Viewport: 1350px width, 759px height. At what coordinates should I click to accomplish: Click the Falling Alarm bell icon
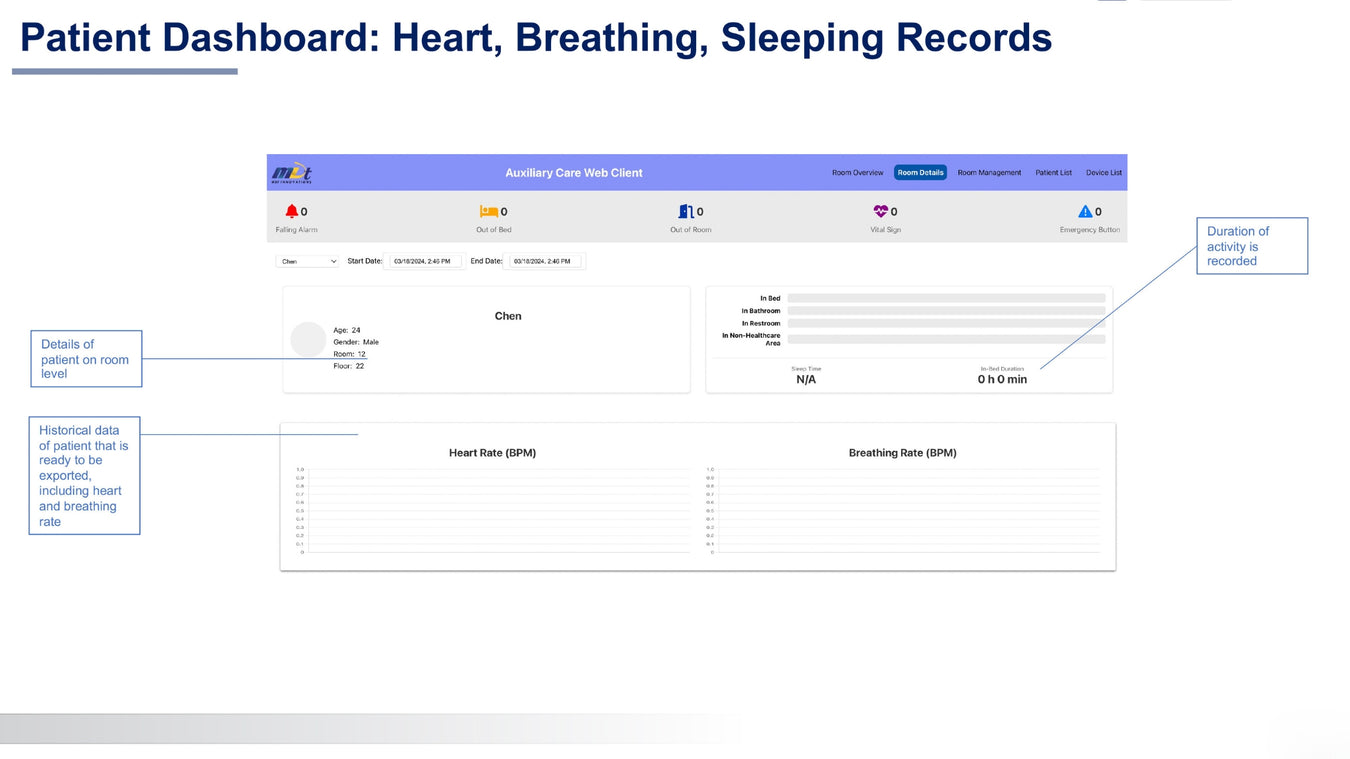pos(292,211)
